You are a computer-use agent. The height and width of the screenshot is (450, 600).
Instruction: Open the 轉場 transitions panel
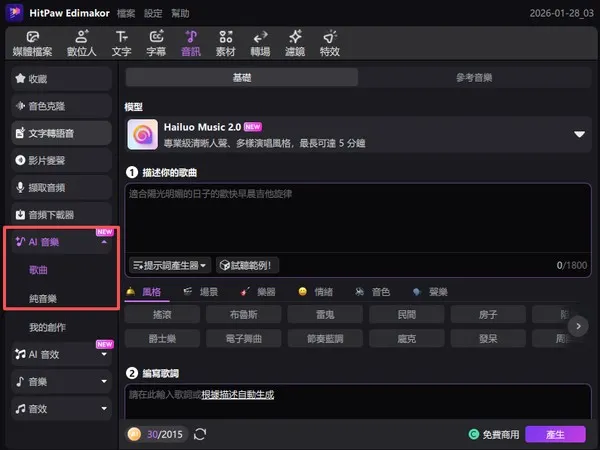[260, 44]
